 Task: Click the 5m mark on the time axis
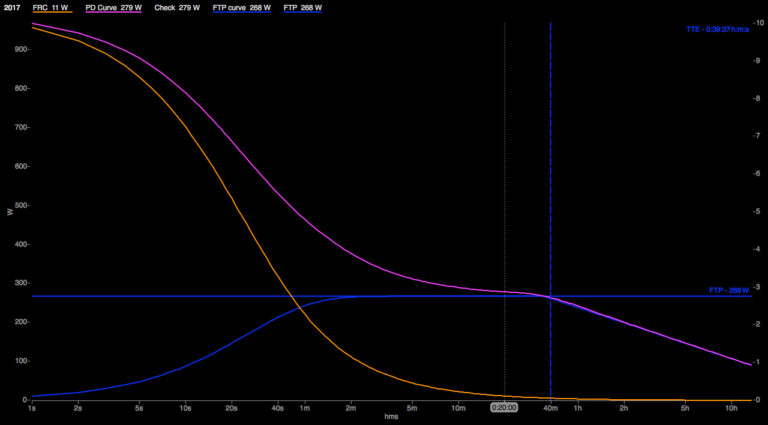tap(411, 407)
